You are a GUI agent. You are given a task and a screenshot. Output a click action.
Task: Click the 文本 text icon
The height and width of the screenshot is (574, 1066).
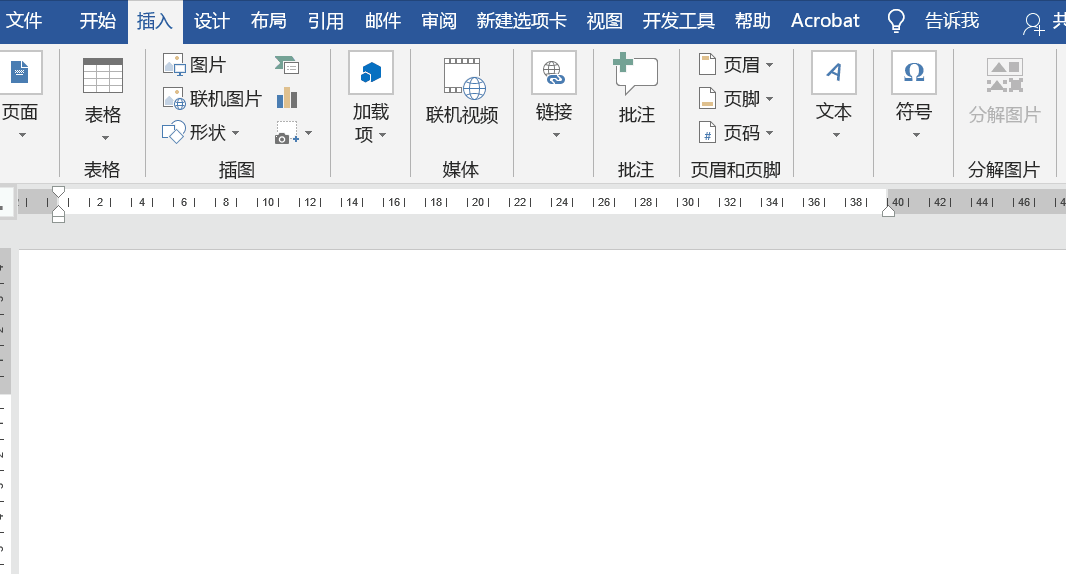(833, 73)
